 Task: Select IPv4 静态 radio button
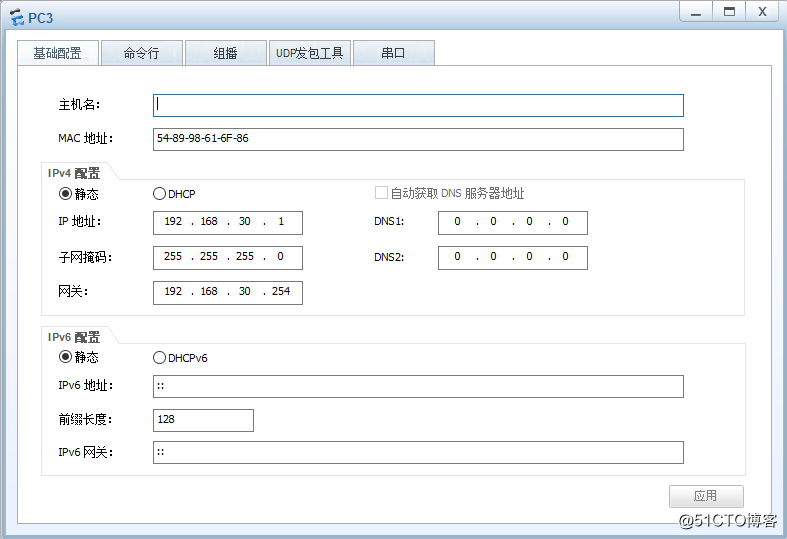(65, 193)
